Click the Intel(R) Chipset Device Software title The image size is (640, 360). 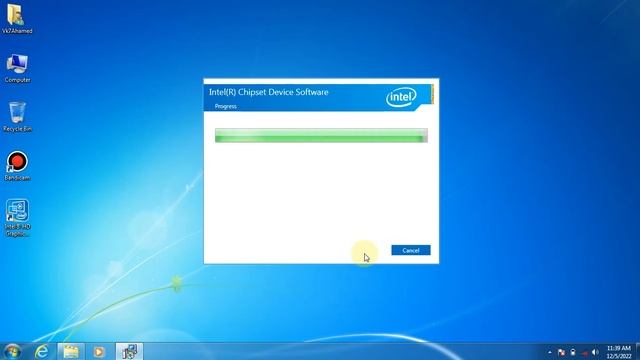click(269, 92)
